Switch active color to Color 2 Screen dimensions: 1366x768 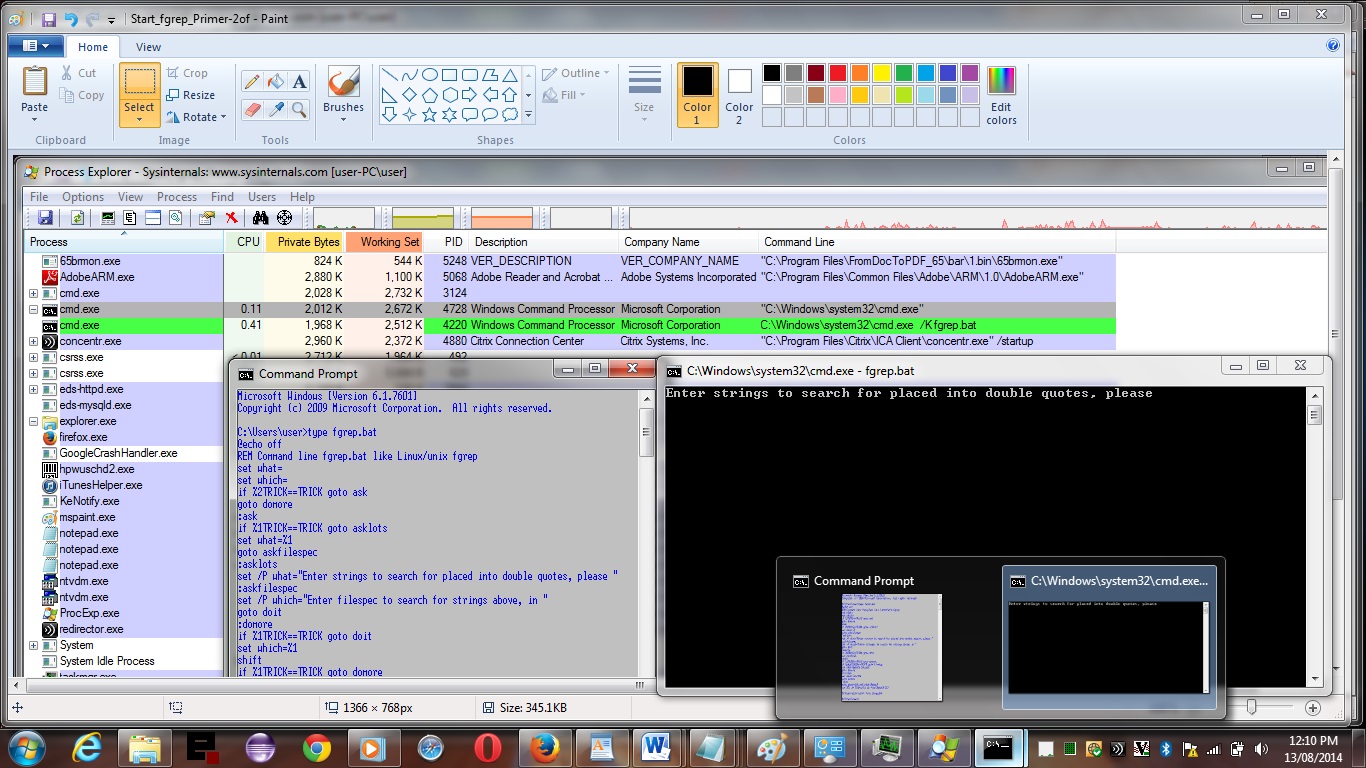point(739,95)
